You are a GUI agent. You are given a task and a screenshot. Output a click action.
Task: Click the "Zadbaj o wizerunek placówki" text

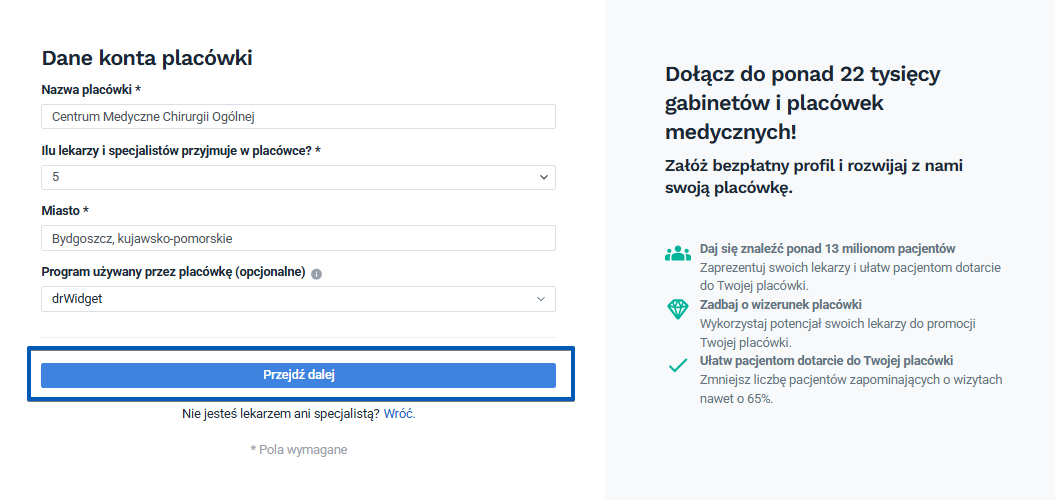pos(781,304)
